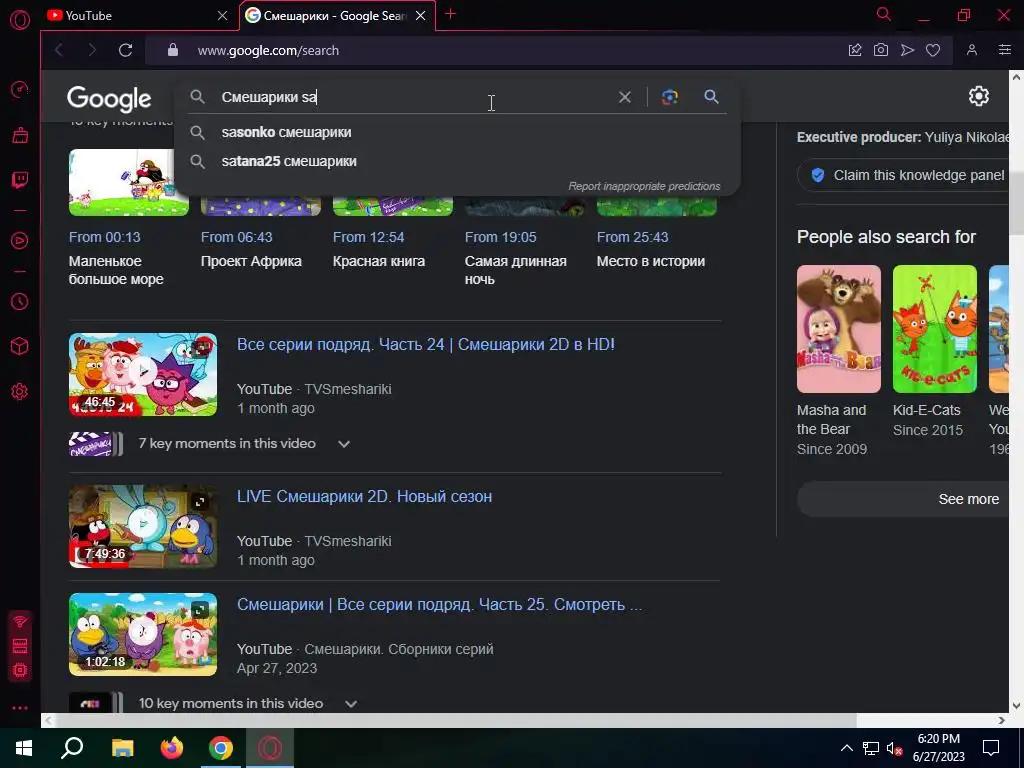The width and height of the screenshot is (1024, 768).
Task: Open the profile account icon
Action: click(x=972, y=50)
